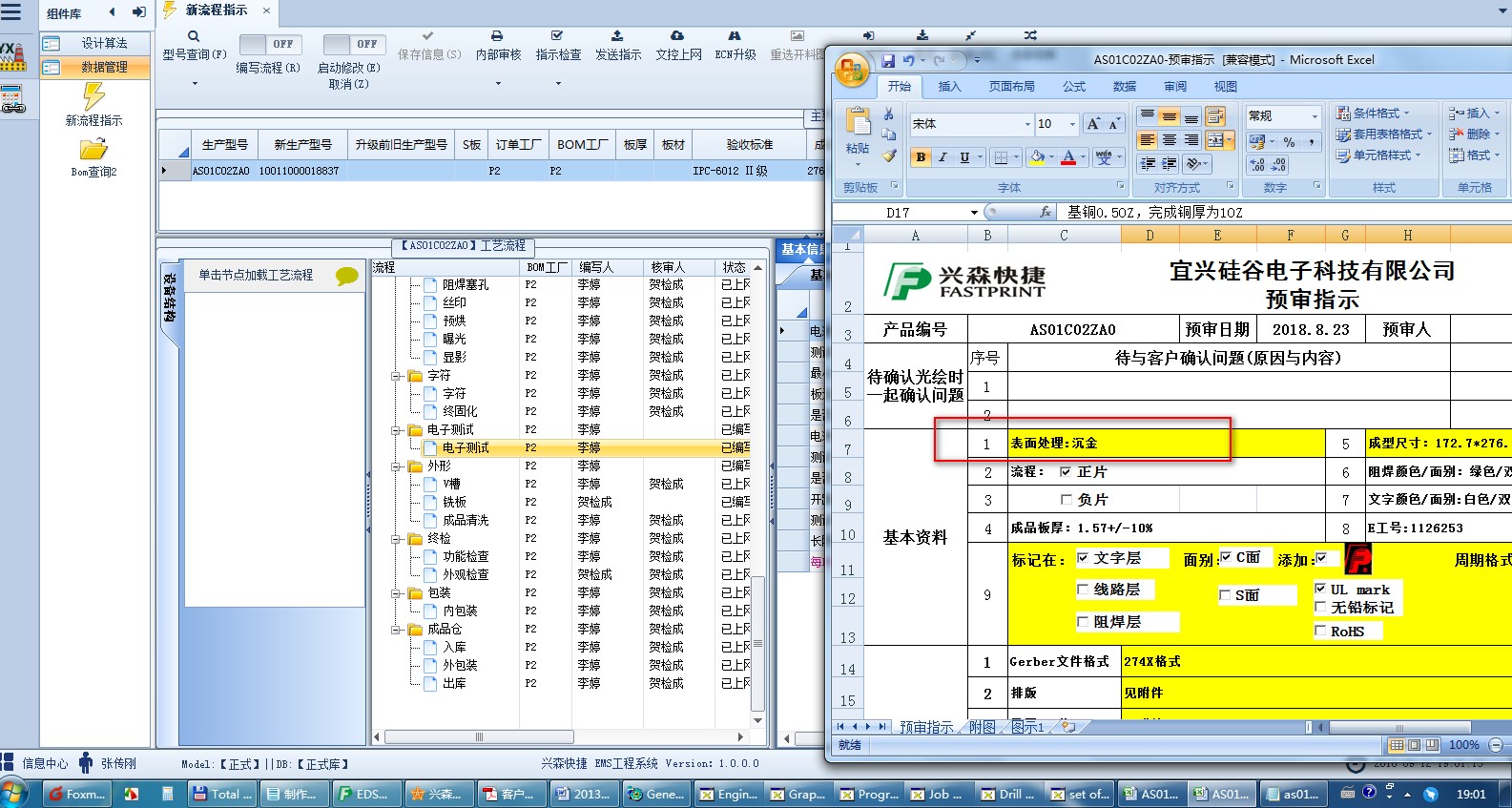Toggle the 正片 checkbox
The width and height of the screenshot is (1512, 808).
coord(1066,471)
